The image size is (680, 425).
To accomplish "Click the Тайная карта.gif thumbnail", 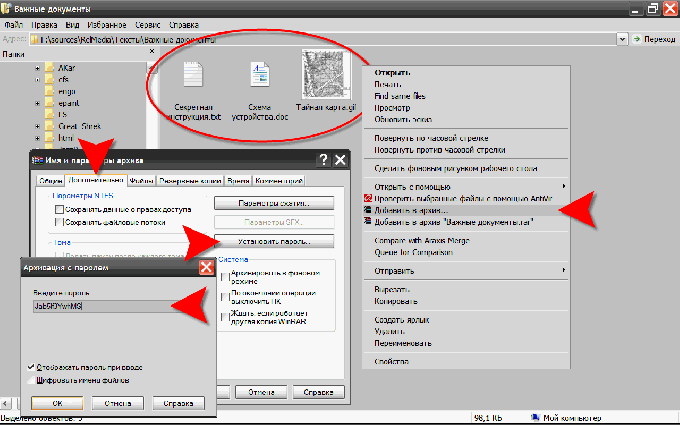I will click(x=326, y=75).
